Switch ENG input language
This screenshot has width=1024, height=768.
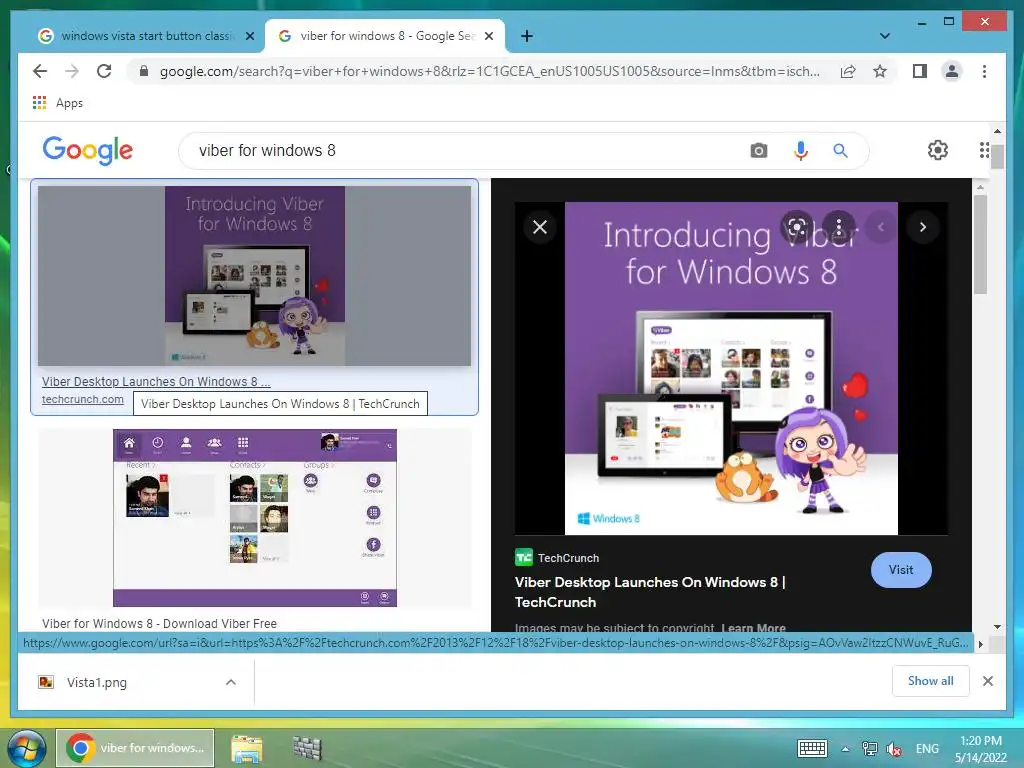pyautogui.click(x=927, y=749)
